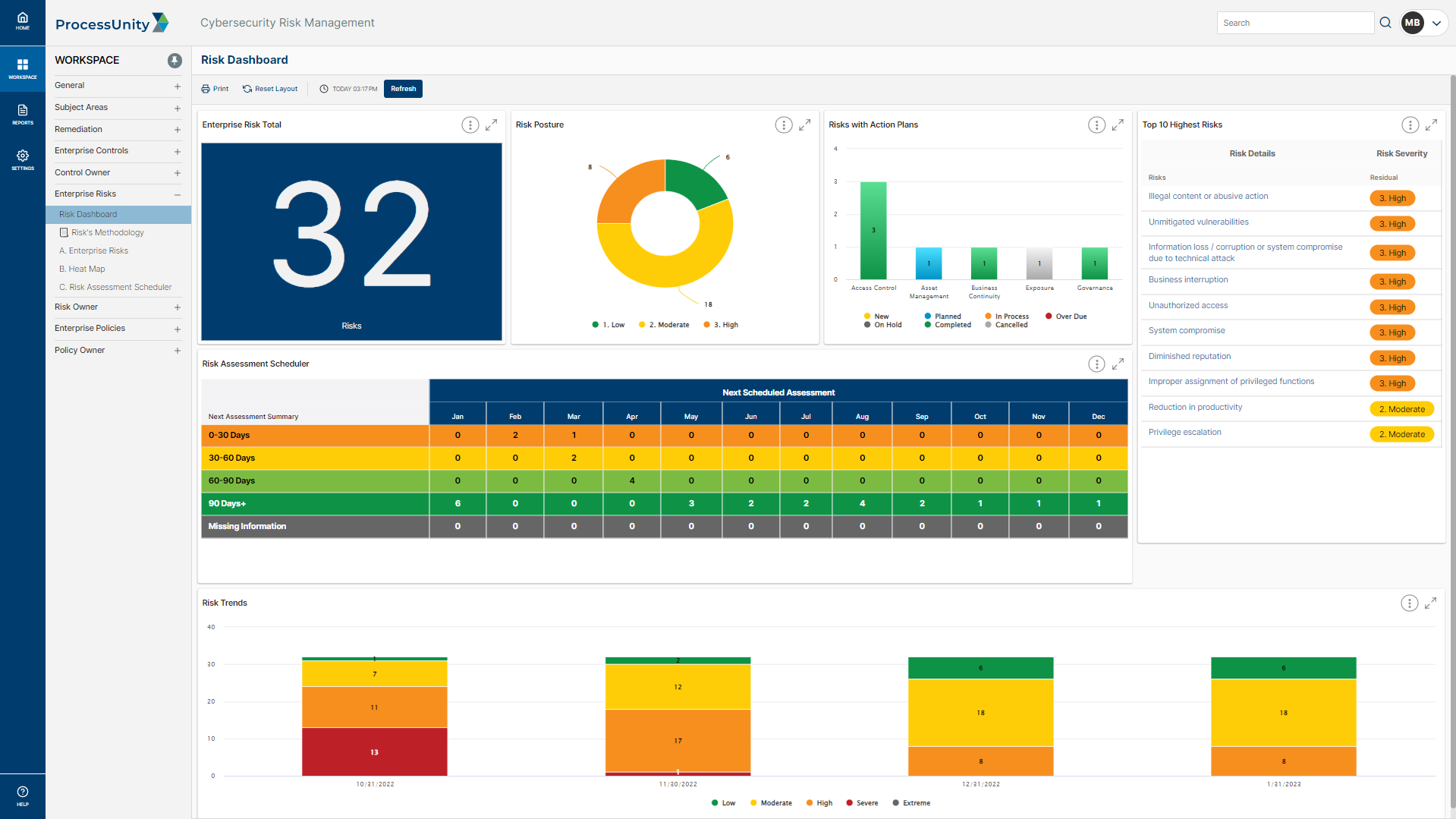Open the Home navigation icon
This screenshot has width=1456, height=819.
(x=23, y=21)
